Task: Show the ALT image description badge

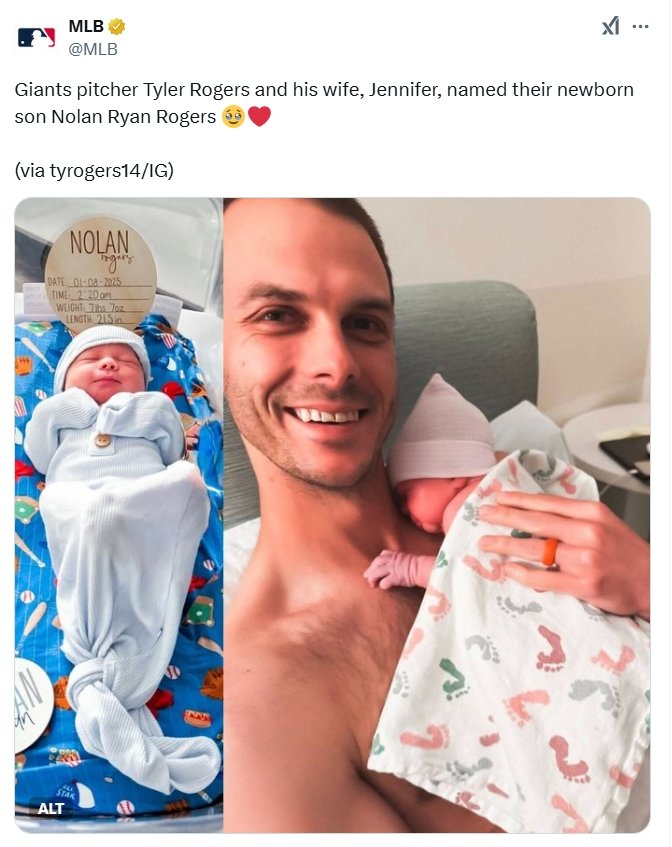Action: [51, 809]
